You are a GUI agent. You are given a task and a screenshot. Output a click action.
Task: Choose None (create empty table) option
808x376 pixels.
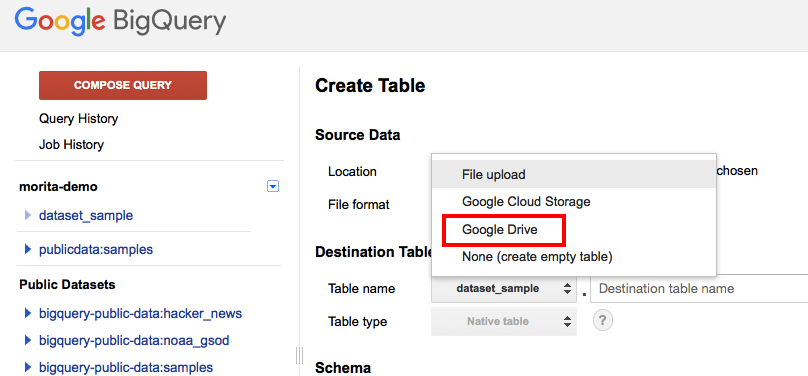click(574, 257)
